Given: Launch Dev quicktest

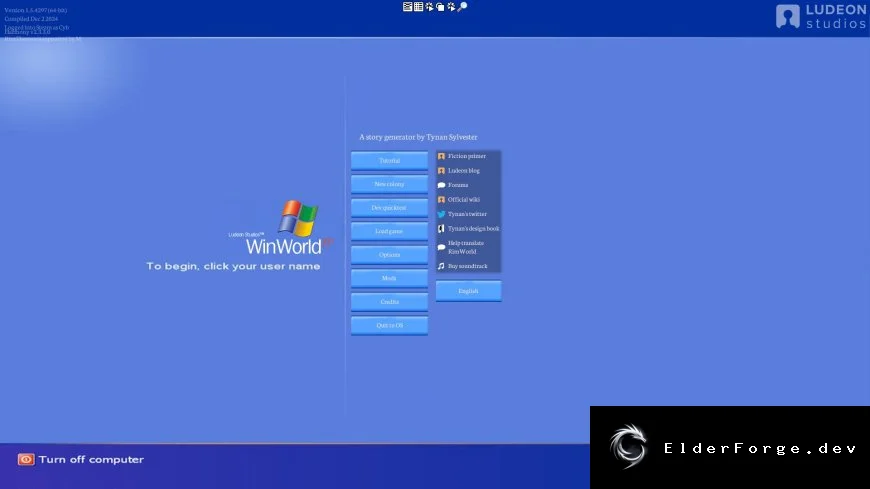Looking at the screenshot, I should (x=389, y=208).
